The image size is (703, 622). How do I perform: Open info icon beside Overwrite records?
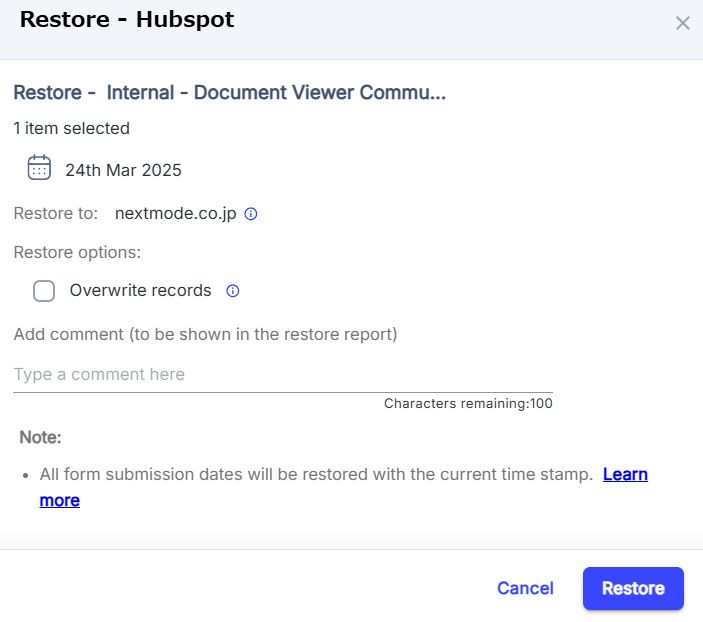[233, 291]
